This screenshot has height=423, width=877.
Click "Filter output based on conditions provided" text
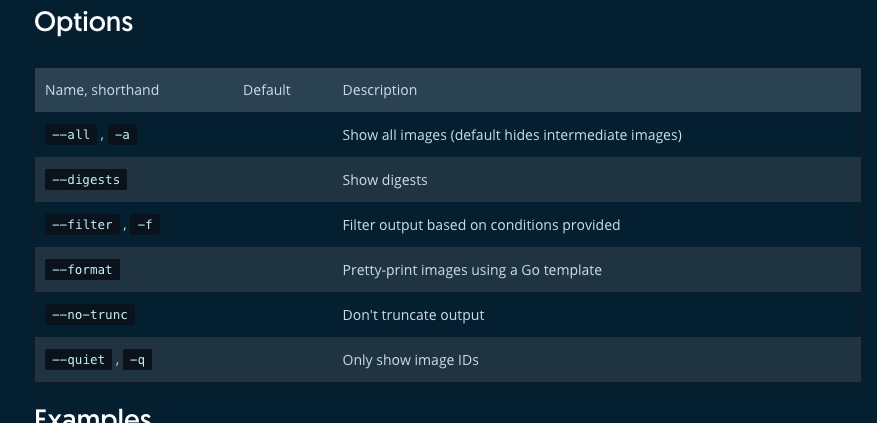481,225
